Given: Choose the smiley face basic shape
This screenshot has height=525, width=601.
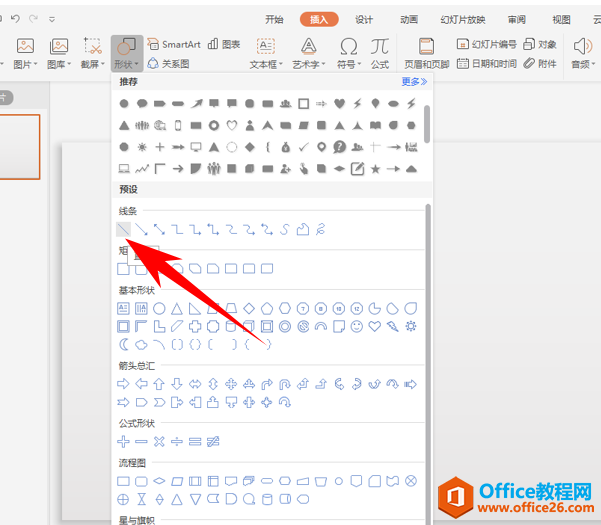Looking at the screenshot, I should (x=357, y=326).
